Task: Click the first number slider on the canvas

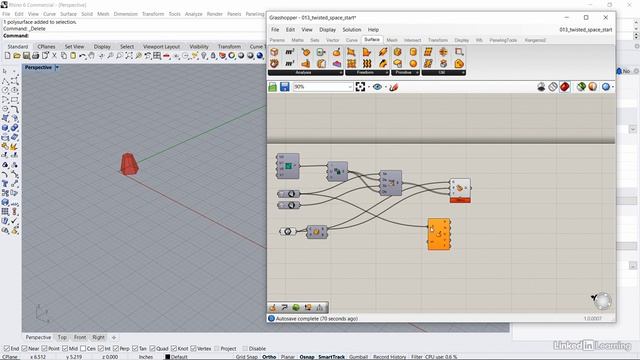Action: [289, 194]
